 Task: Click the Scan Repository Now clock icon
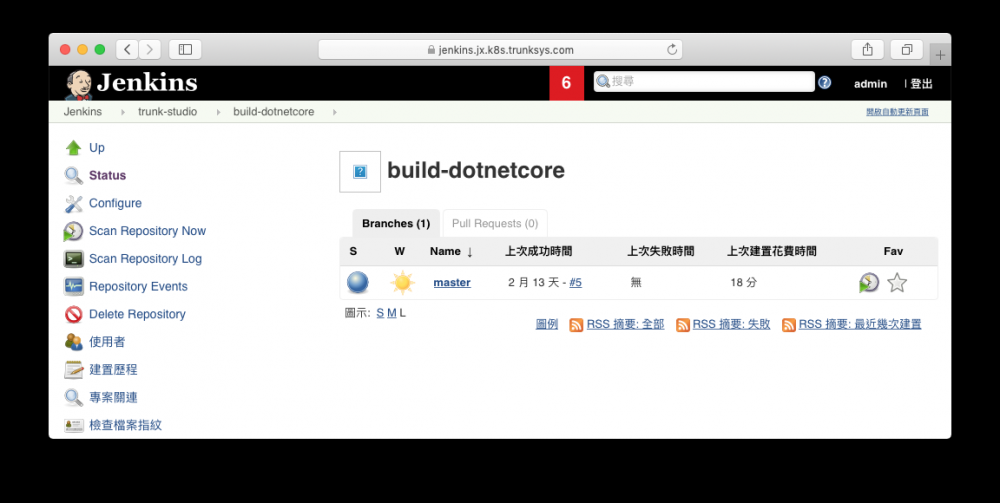click(73, 231)
